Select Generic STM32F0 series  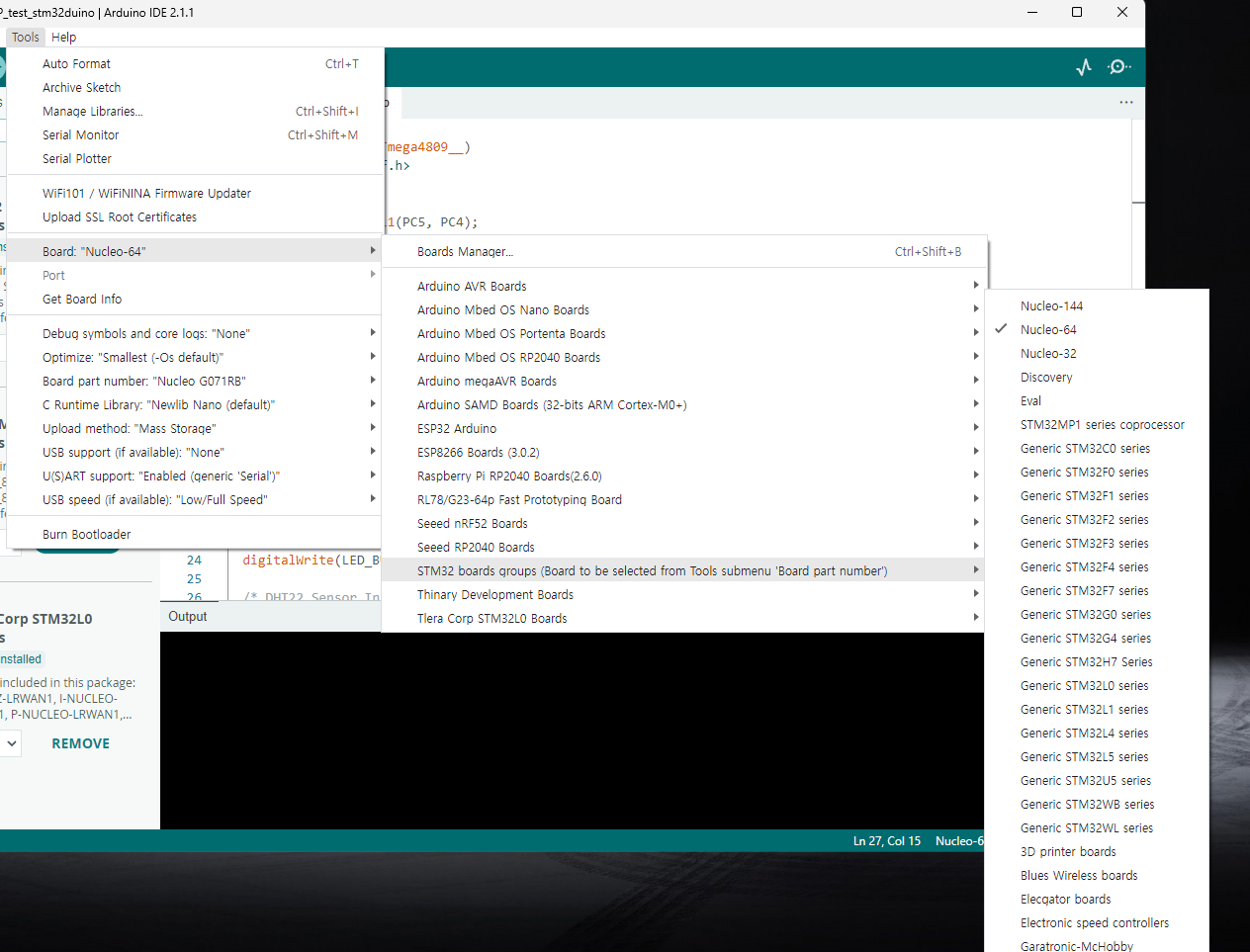(1097, 473)
